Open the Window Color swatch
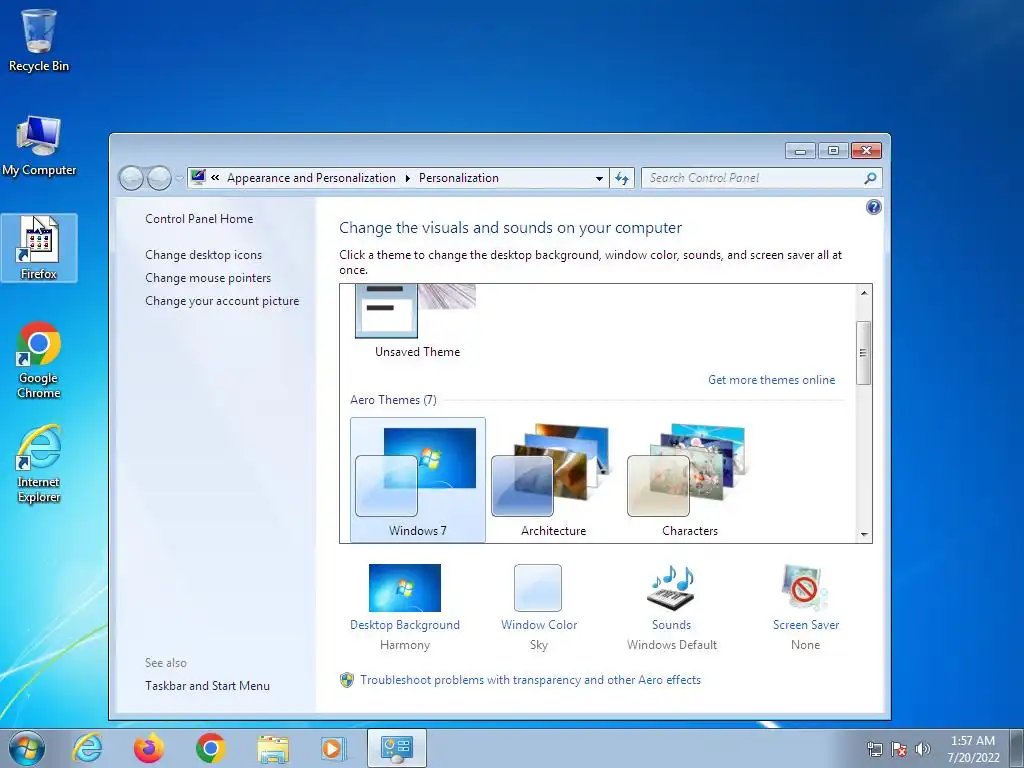 point(537,588)
